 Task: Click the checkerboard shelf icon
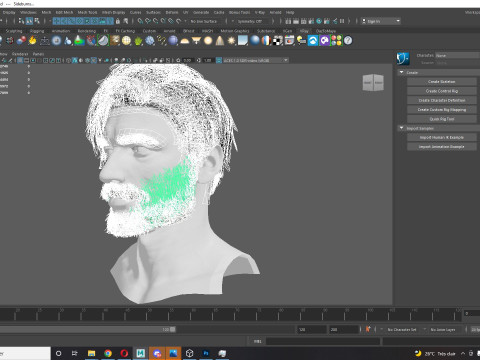[x=278, y=41]
